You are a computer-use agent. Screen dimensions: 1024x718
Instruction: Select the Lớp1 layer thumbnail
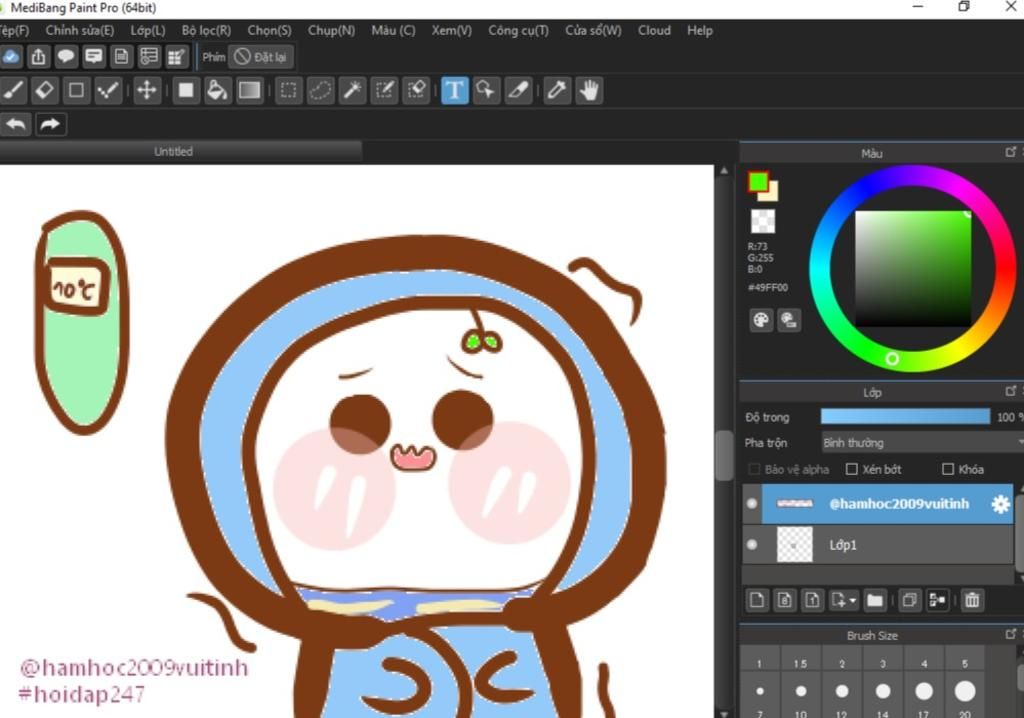pyautogui.click(x=795, y=544)
